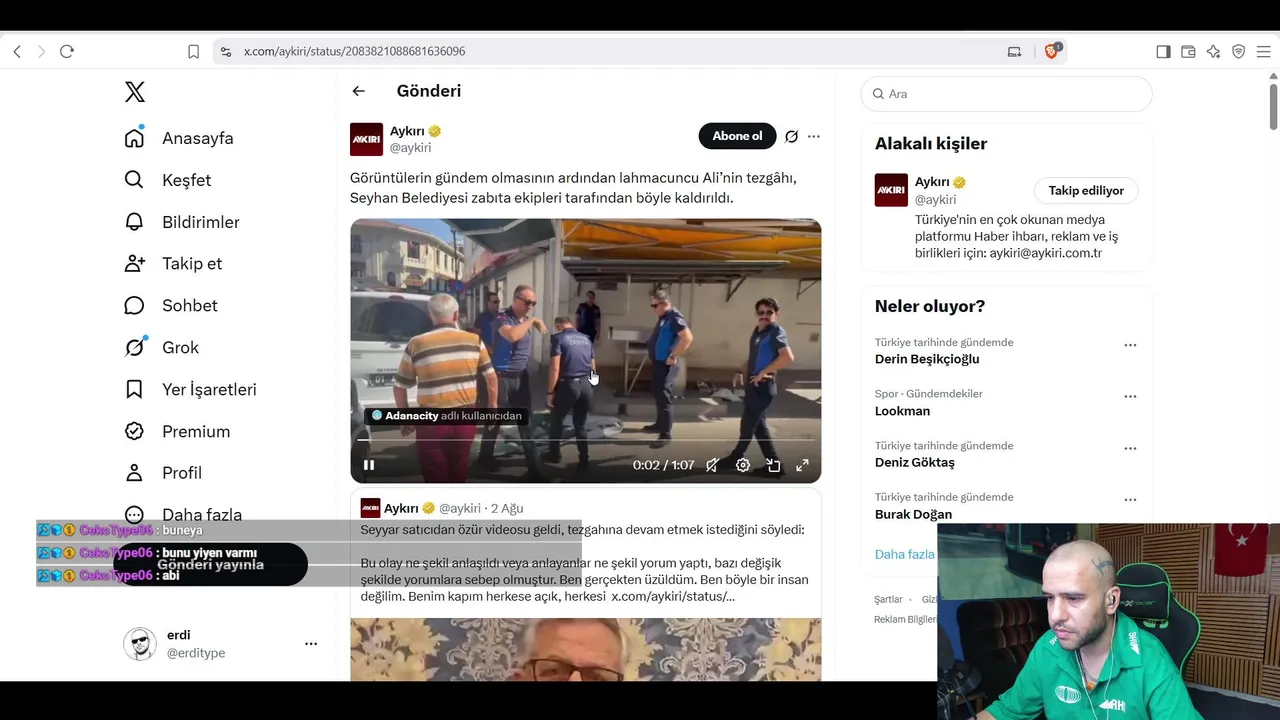
Task: Open the Brave Wallet icon
Action: (x=1188, y=51)
